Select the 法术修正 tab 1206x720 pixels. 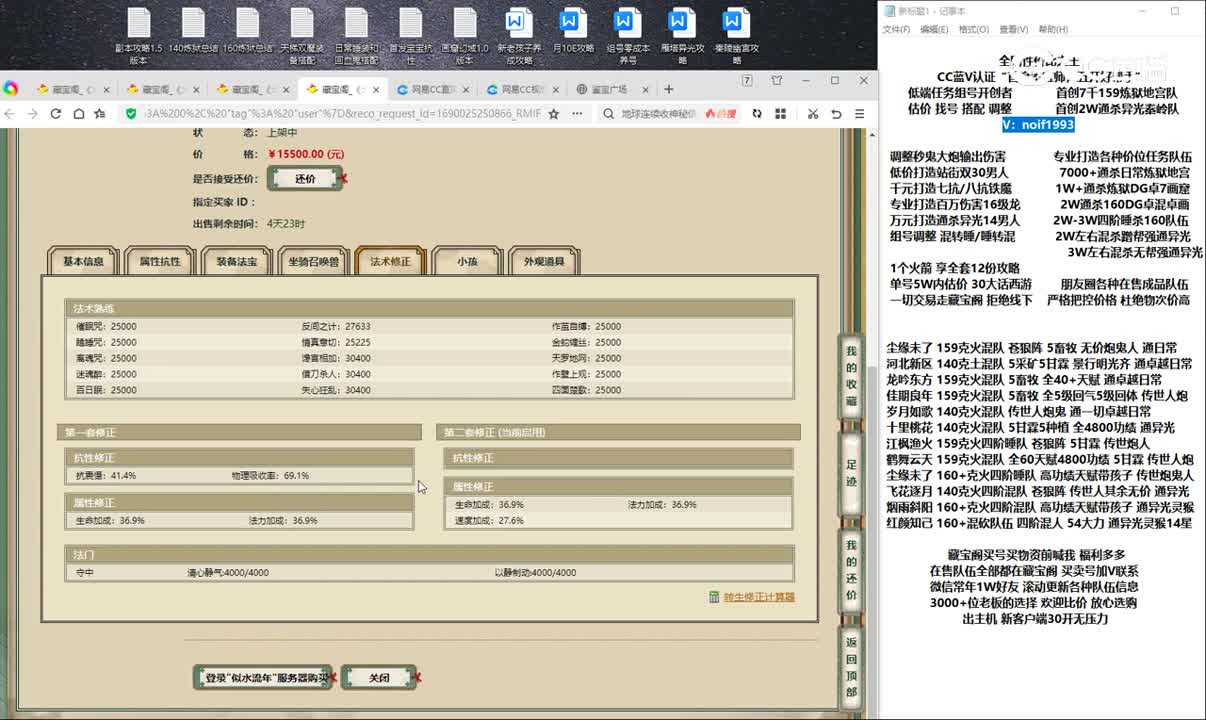click(x=391, y=262)
